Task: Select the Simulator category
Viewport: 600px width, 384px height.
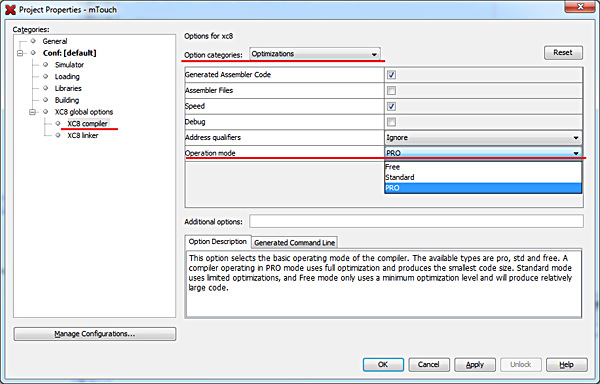Action: click(x=69, y=65)
